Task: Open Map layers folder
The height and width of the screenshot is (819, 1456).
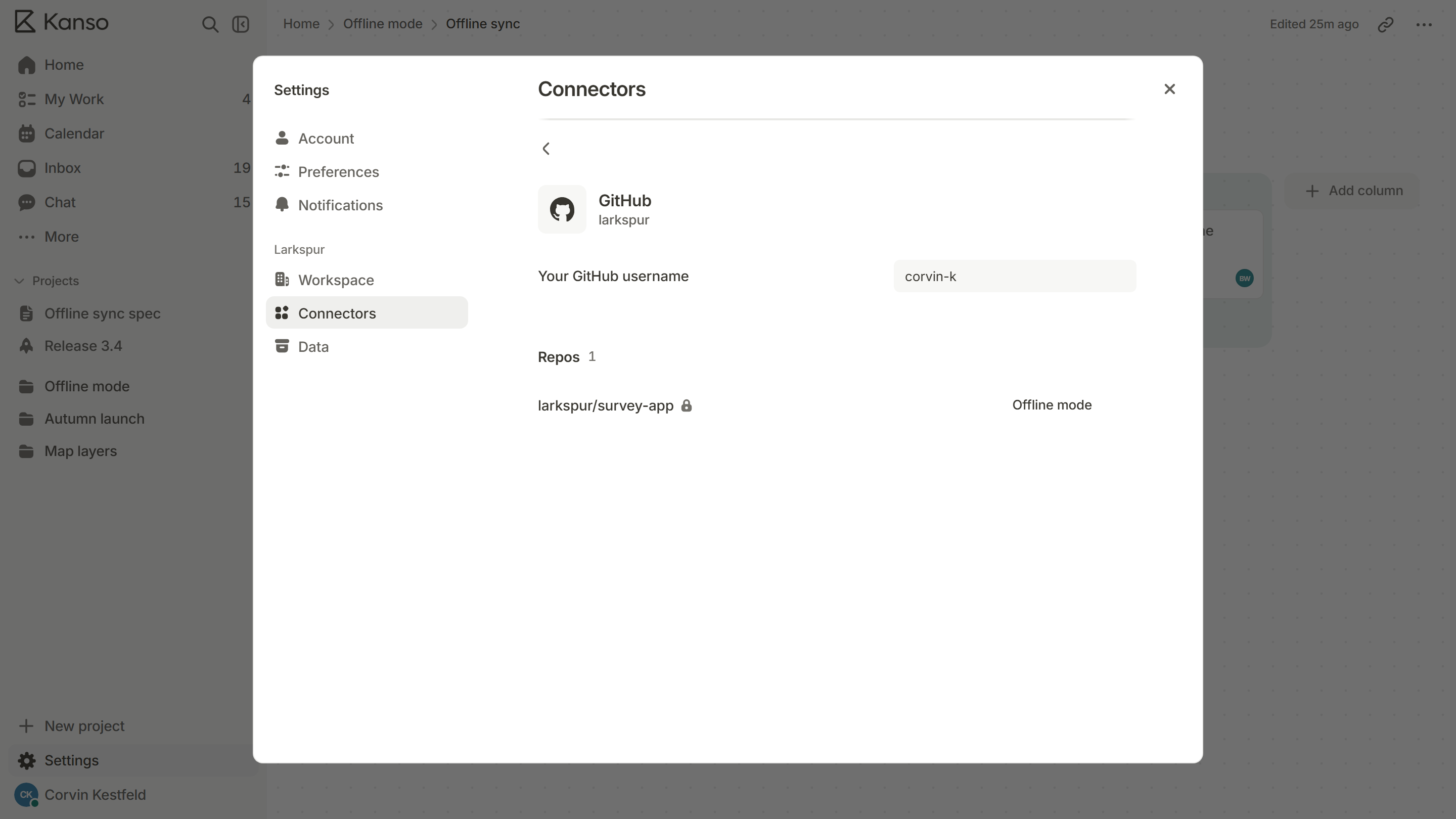Action: (x=133, y=451)
